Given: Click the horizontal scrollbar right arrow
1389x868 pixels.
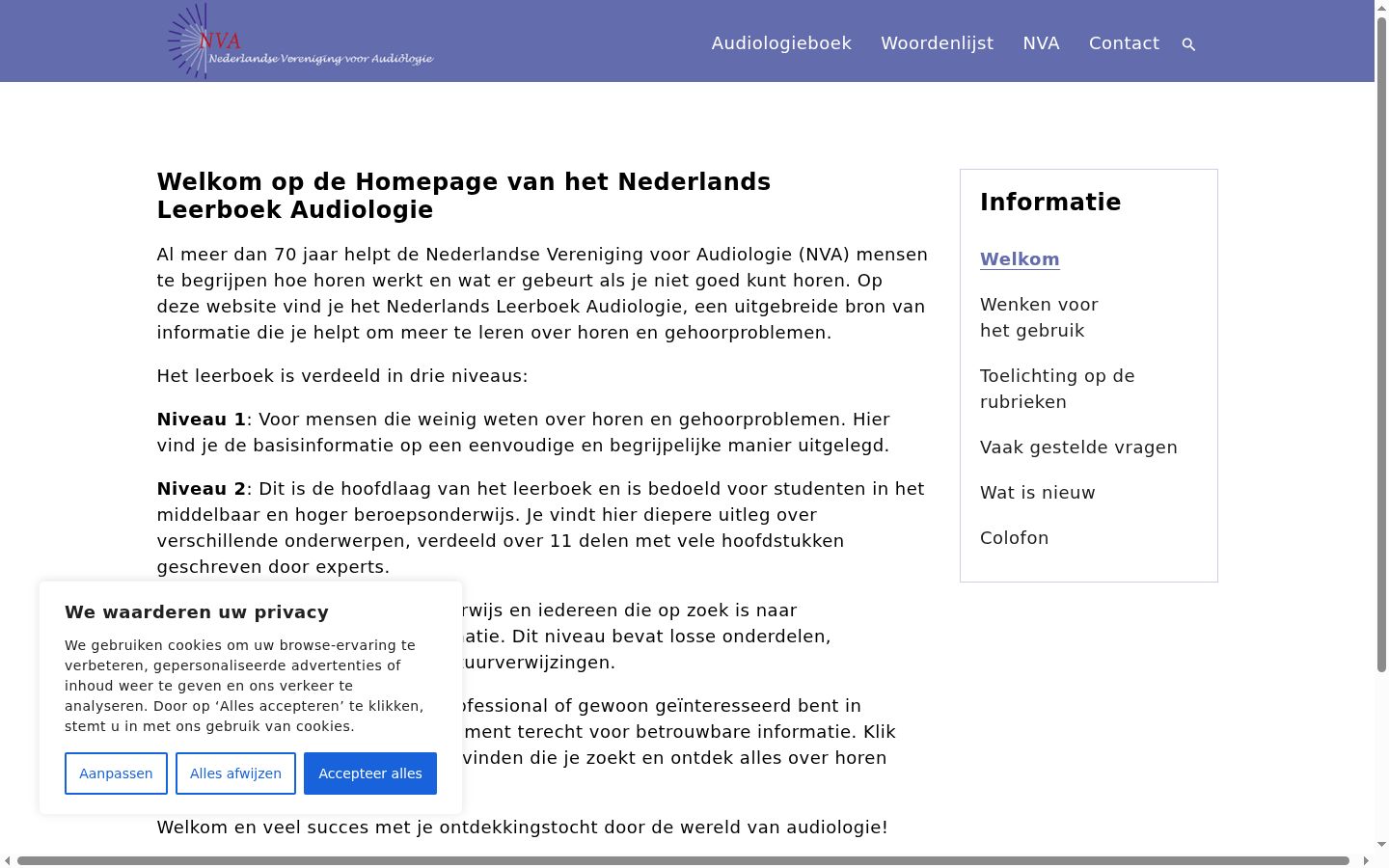Looking at the screenshot, I should (x=1366, y=860).
